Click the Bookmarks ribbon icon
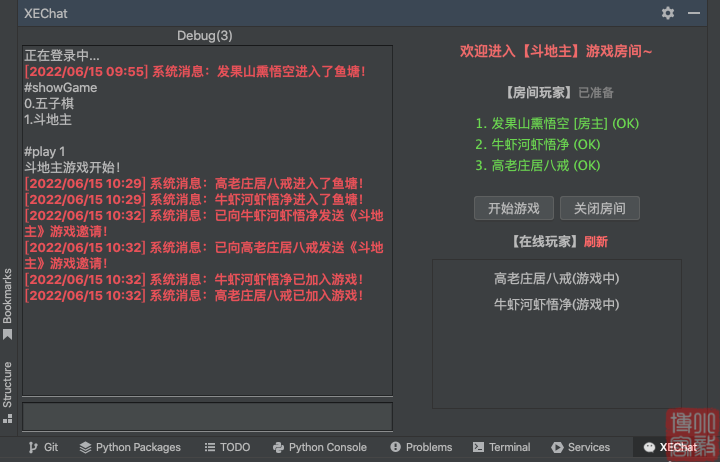This screenshot has height=462, width=720. tap(7, 334)
